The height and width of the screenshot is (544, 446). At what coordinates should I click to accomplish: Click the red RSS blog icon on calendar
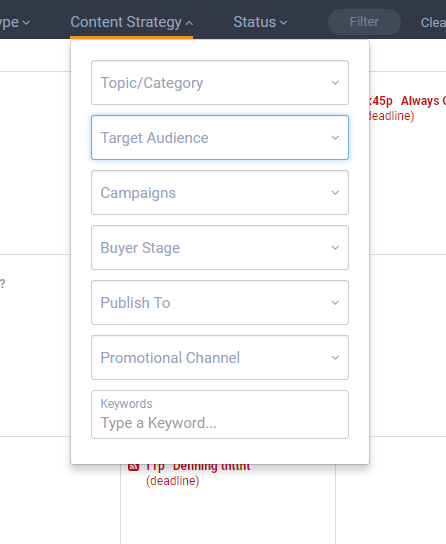click(x=134, y=467)
